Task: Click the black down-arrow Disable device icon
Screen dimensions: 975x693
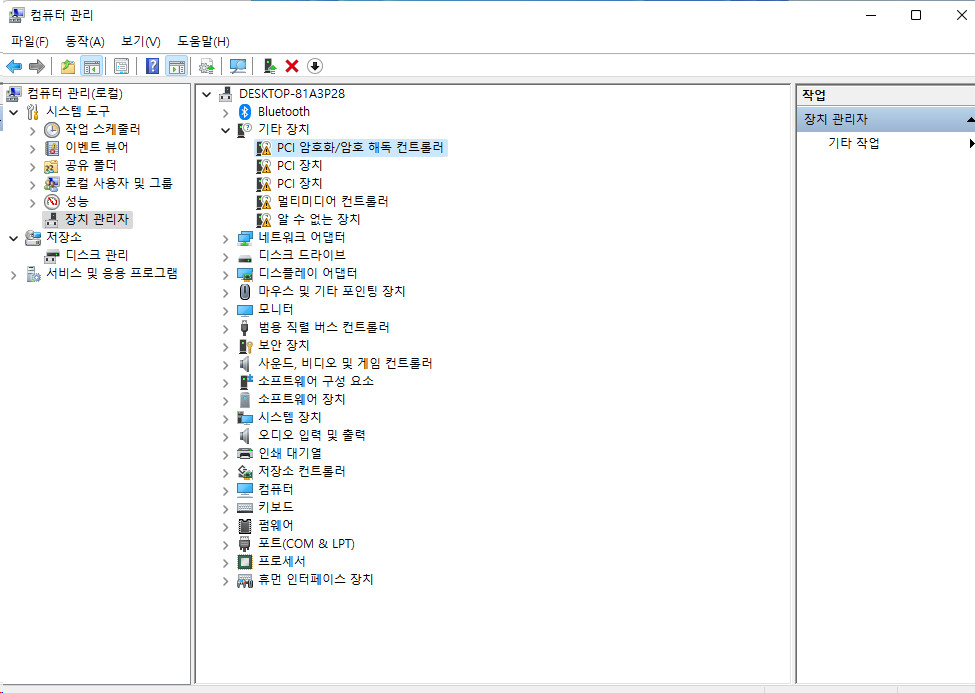Action: (315, 66)
